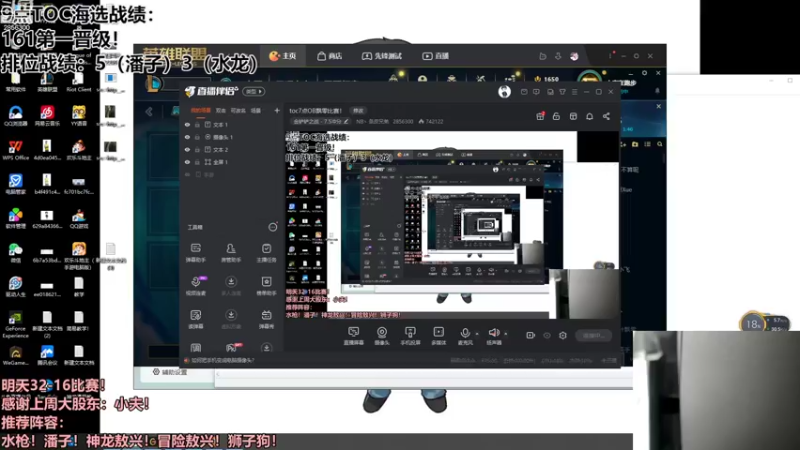Click the 麦克风 microphone icon
The image size is (800, 450).
465,336
